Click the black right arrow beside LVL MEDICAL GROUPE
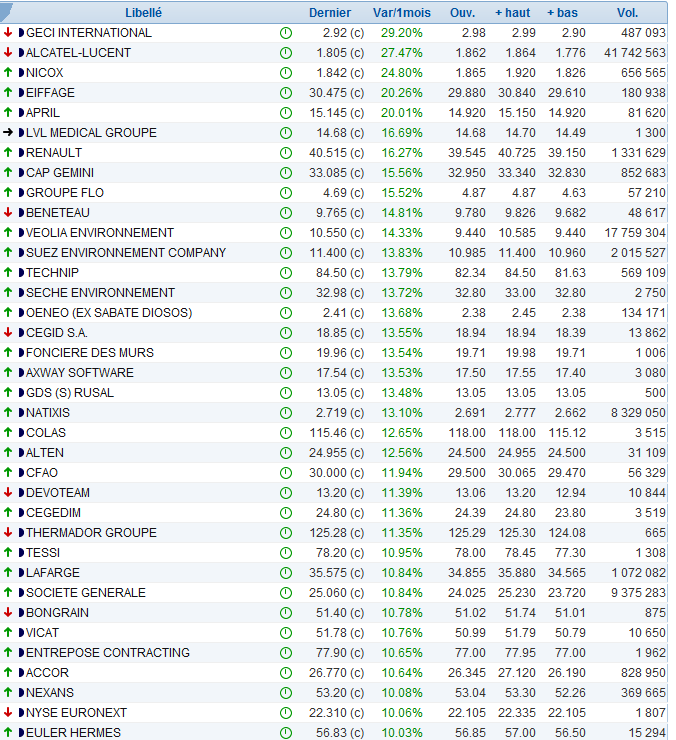 click(8, 133)
